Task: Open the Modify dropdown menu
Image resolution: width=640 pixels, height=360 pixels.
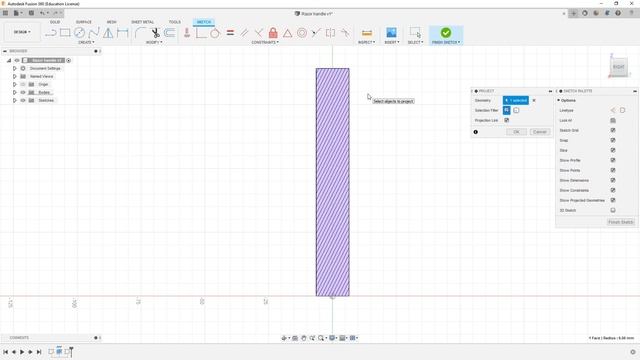Action: coord(154,42)
